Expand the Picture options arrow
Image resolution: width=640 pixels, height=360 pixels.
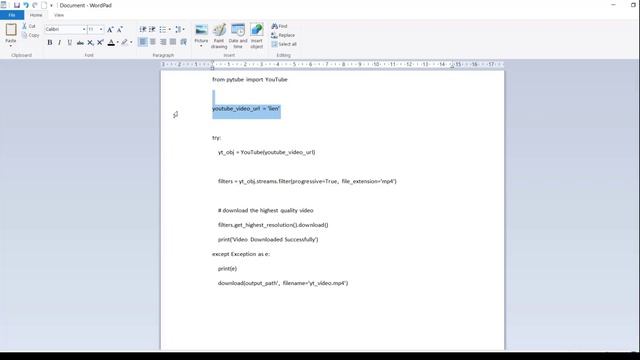pyautogui.click(x=201, y=46)
